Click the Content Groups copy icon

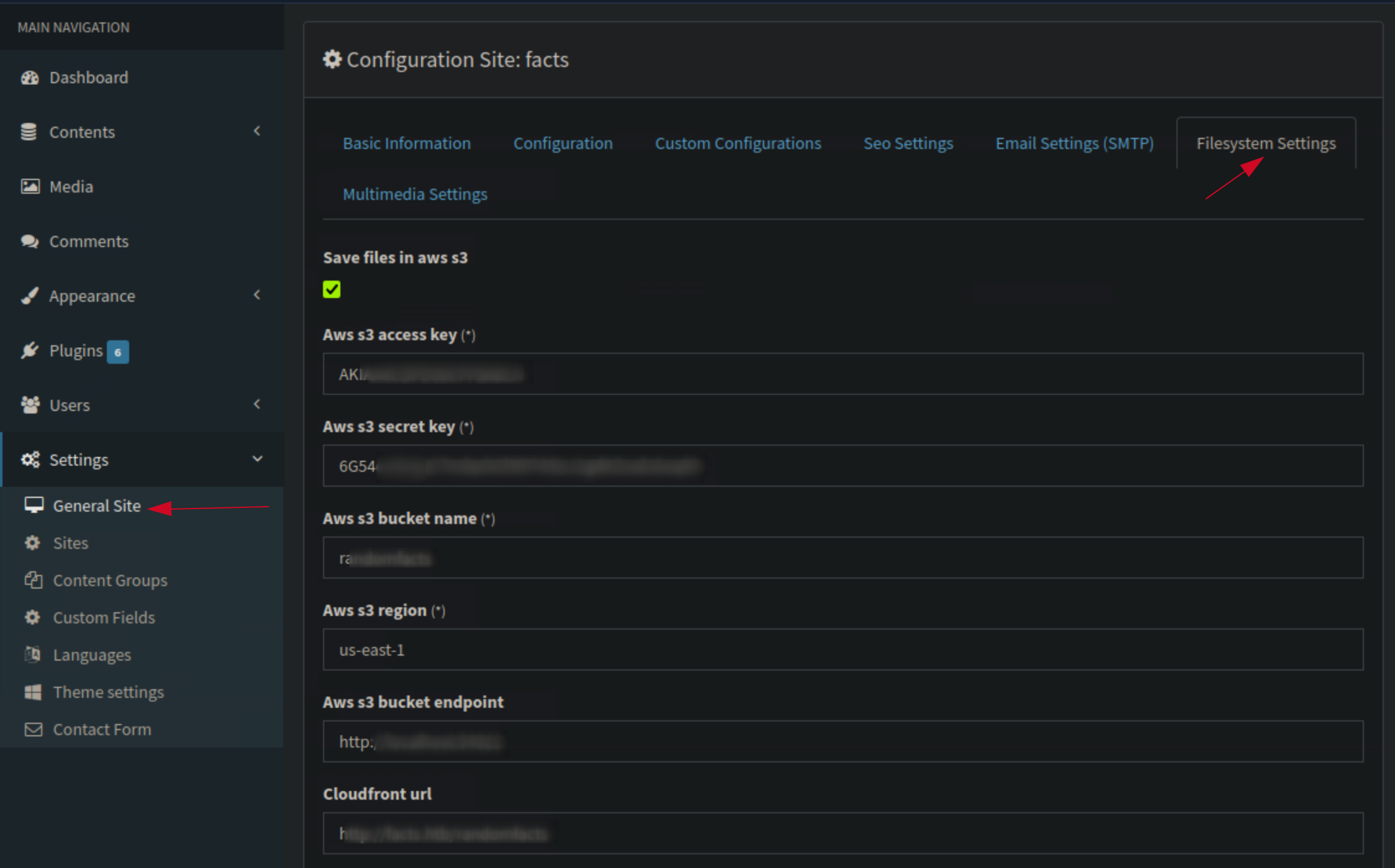[33, 580]
